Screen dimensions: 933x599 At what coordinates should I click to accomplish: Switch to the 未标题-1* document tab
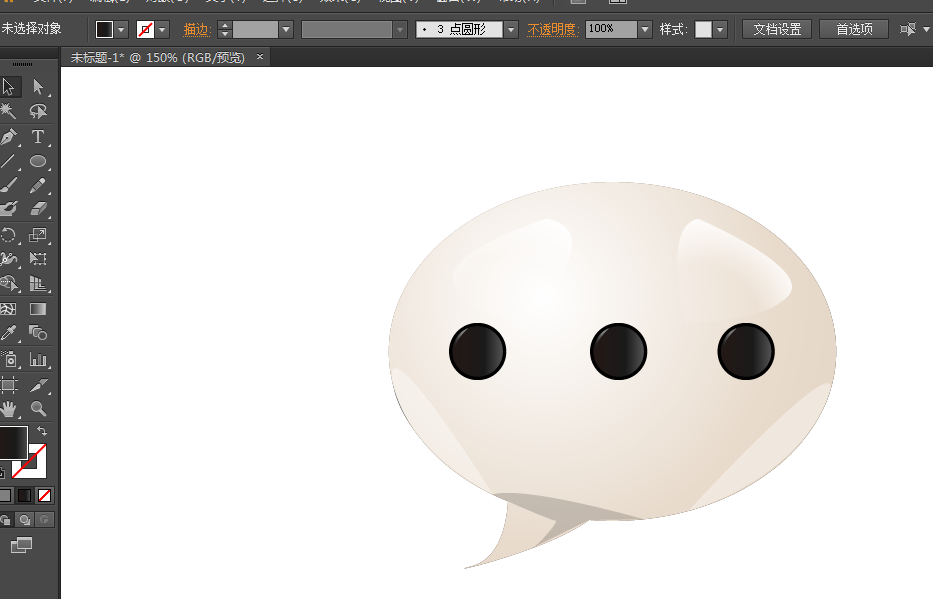(158, 58)
